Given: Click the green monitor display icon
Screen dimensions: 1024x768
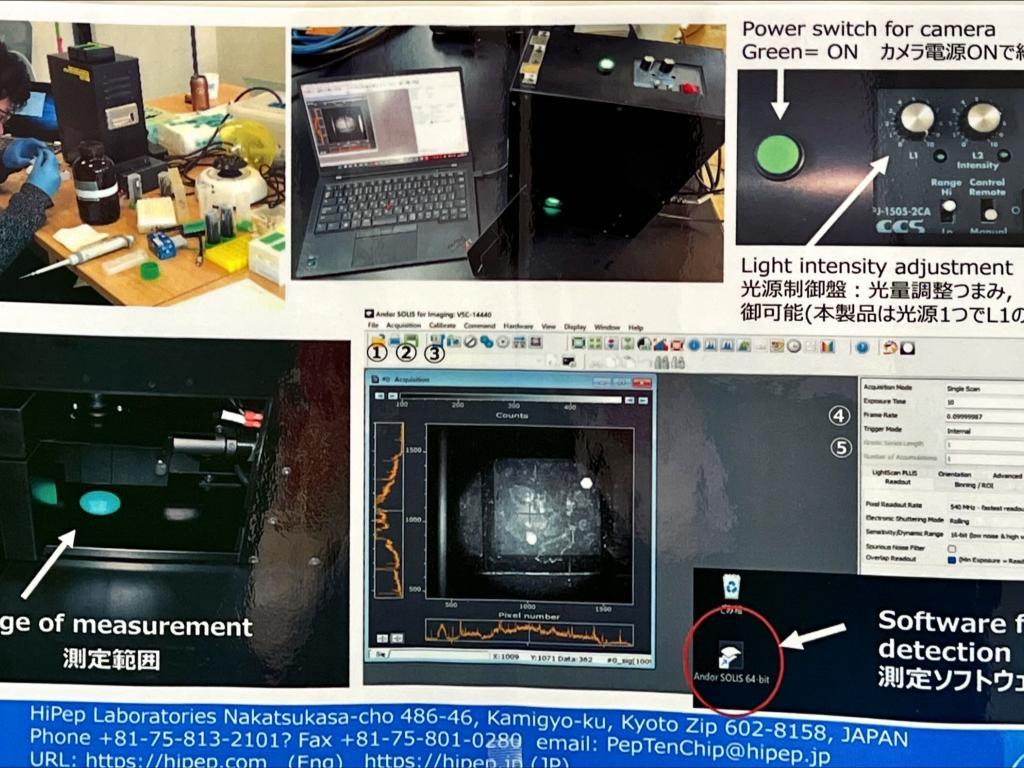Looking at the screenshot, I should coord(578,343).
